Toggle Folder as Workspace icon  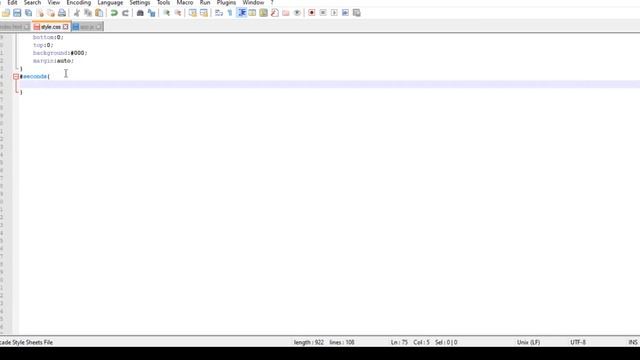286,13
